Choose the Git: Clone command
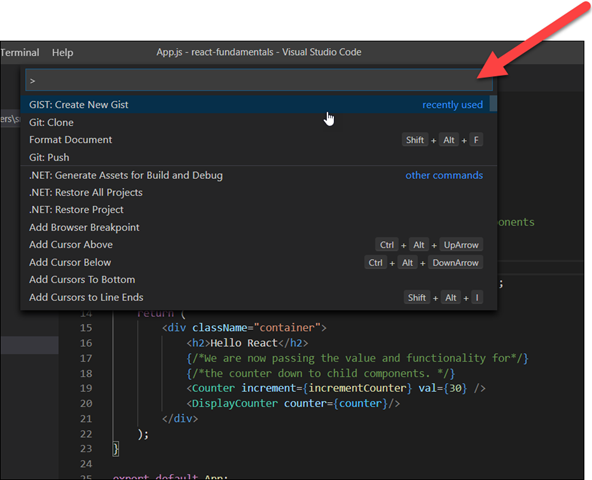 click(x=259, y=122)
